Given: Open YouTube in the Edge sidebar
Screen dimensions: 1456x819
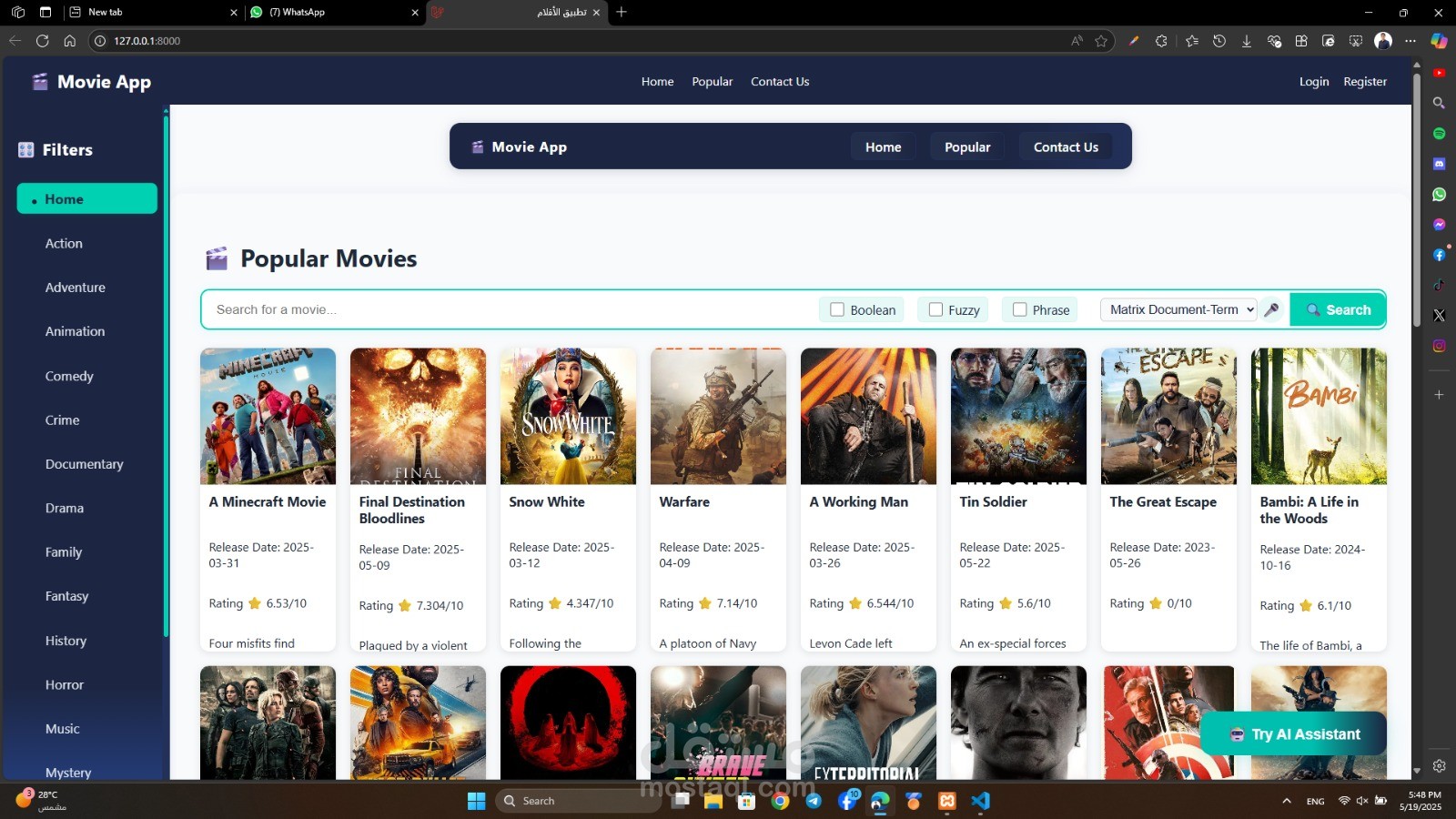Looking at the screenshot, I should pyautogui.click(x=1439, y=73).
